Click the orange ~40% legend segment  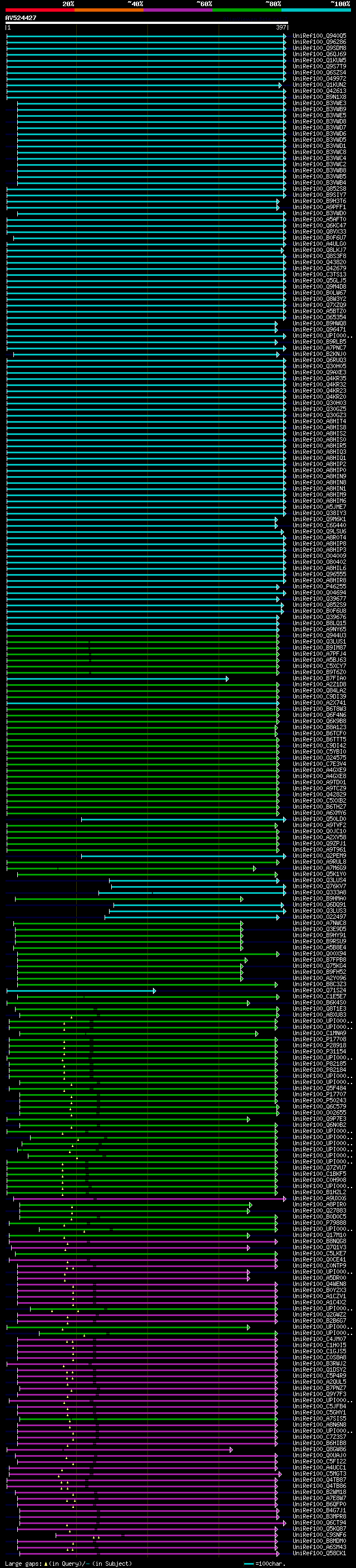(x=109, y=10)
